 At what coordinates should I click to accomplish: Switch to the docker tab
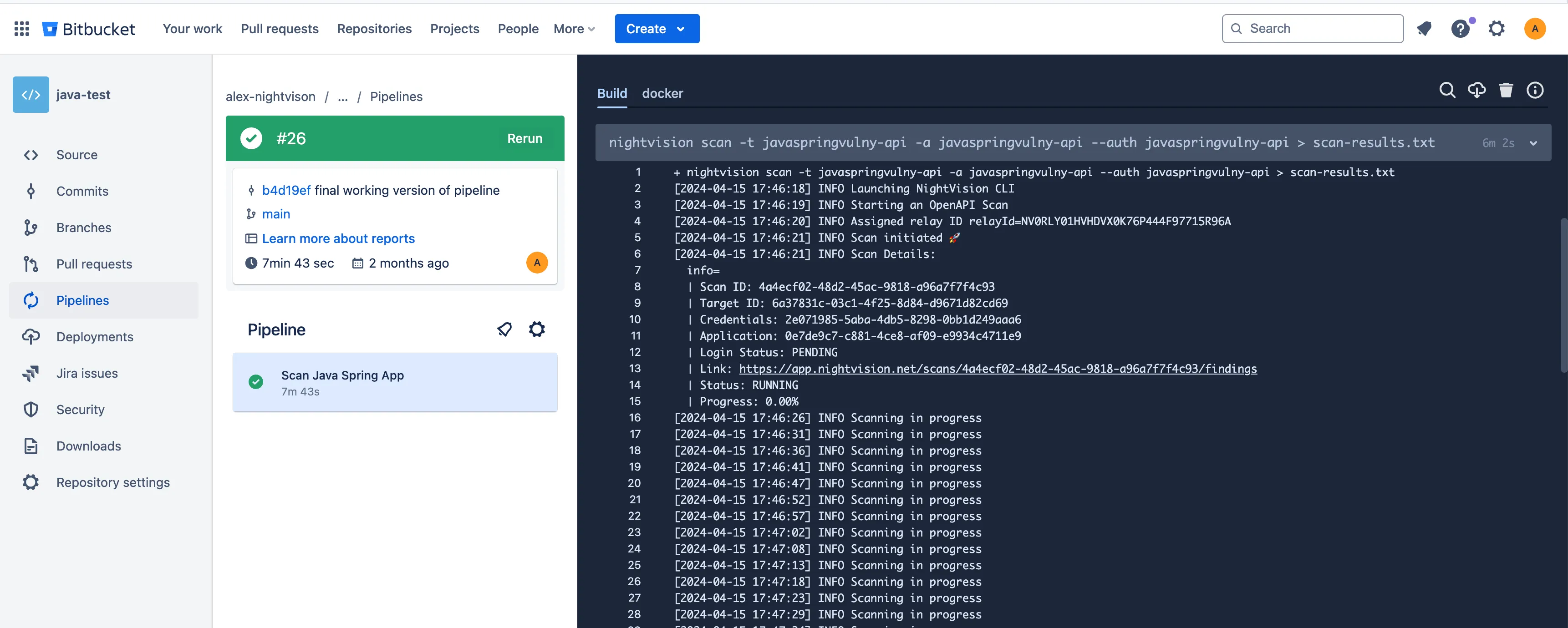pyautogui.click(x=662, y=94)
